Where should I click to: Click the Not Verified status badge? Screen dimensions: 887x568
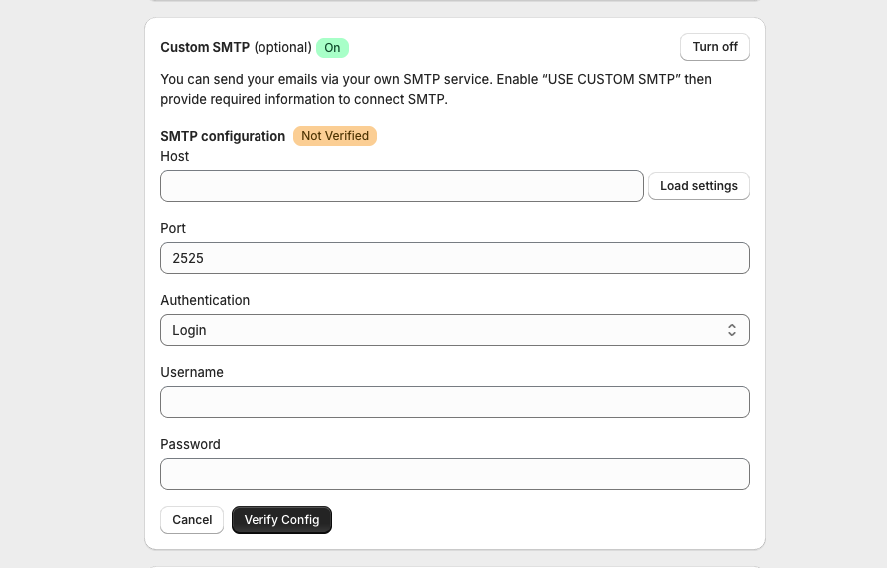[335, 136]
